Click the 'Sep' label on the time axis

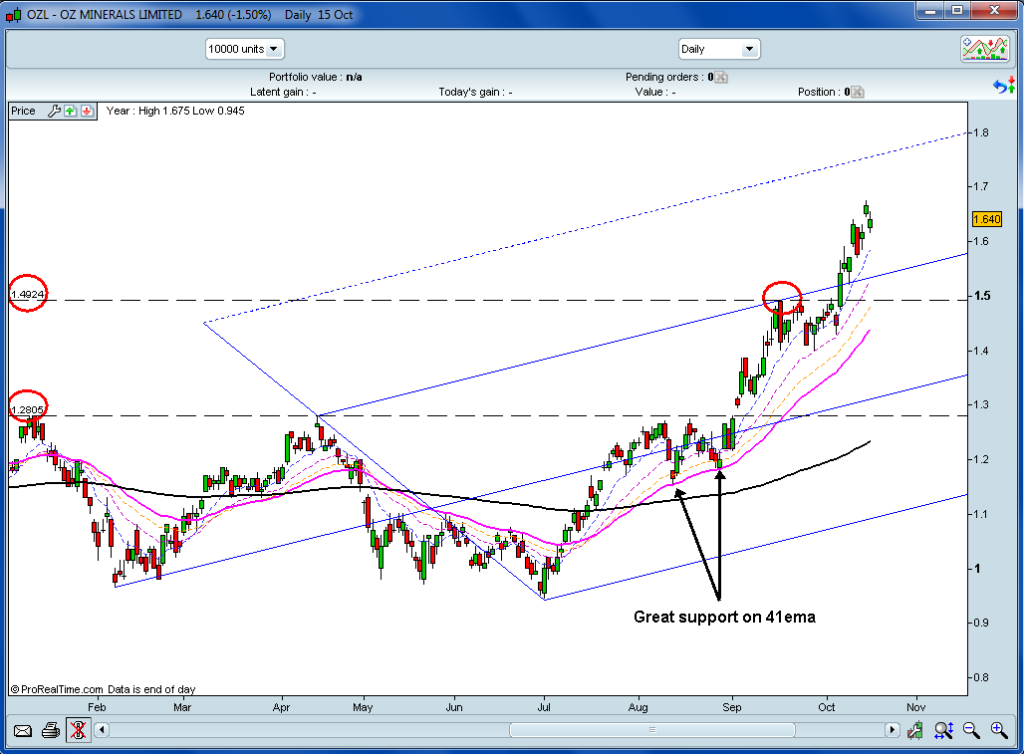(732, 707)
